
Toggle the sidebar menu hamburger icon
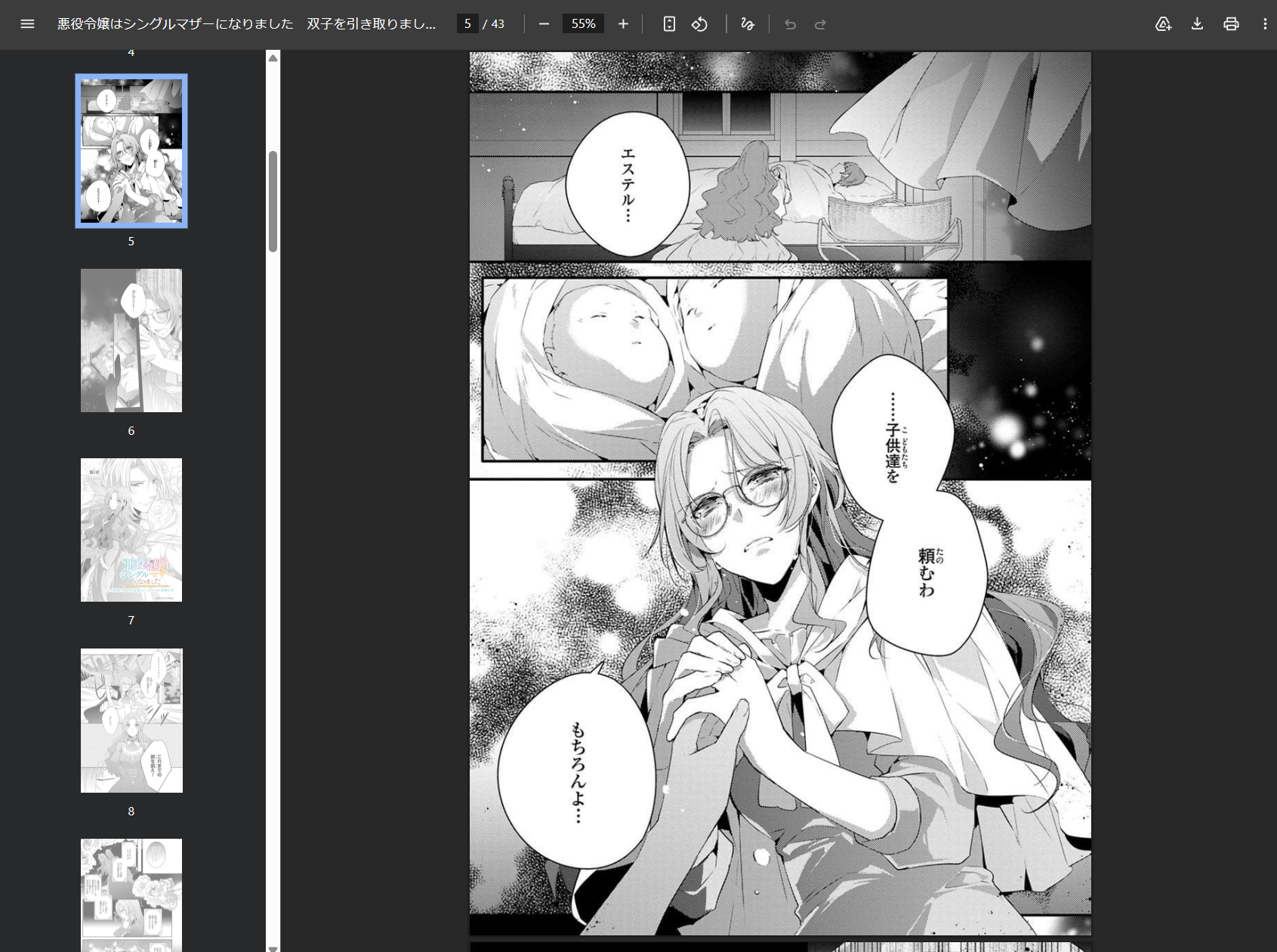(27, 24)
